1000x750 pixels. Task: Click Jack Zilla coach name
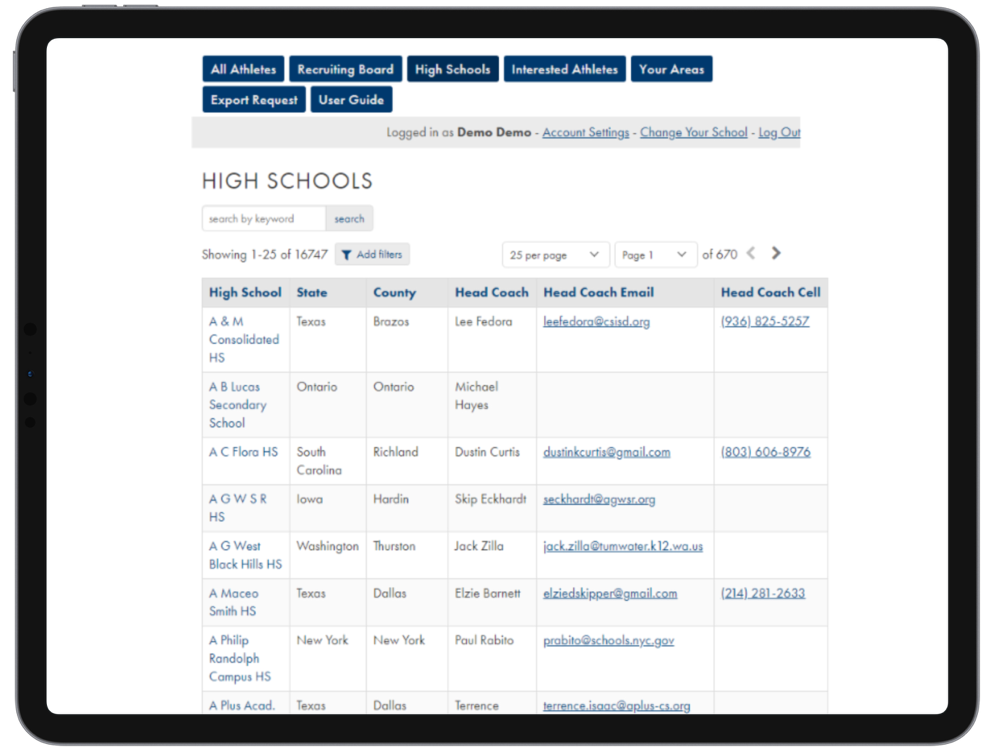(479, 546)
